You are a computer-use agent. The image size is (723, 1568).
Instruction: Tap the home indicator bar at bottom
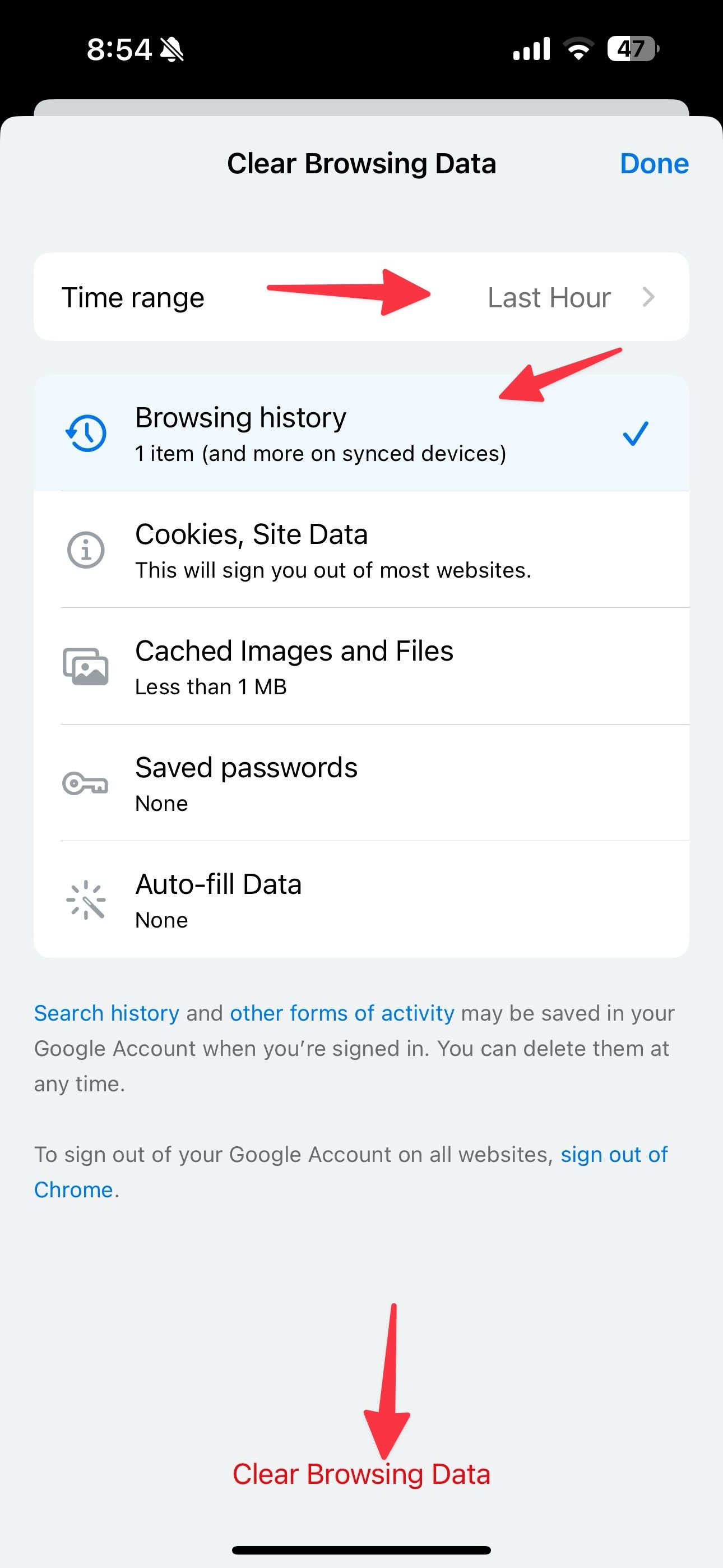[361, 1549]
